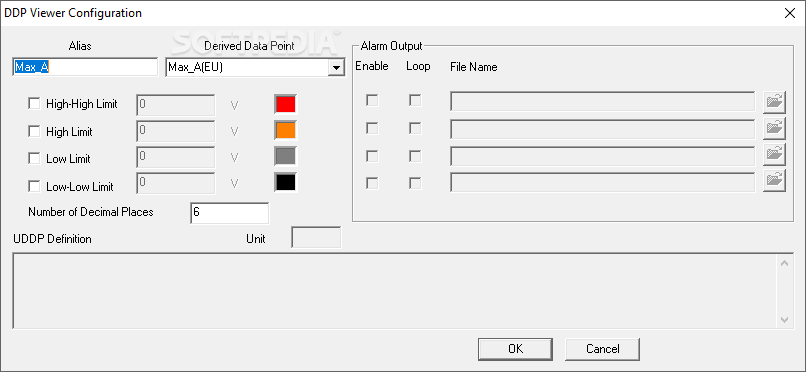Toggle Loop checkbox in fourth alarm row
Screen dimensions: 806x372
click(415, 183)
